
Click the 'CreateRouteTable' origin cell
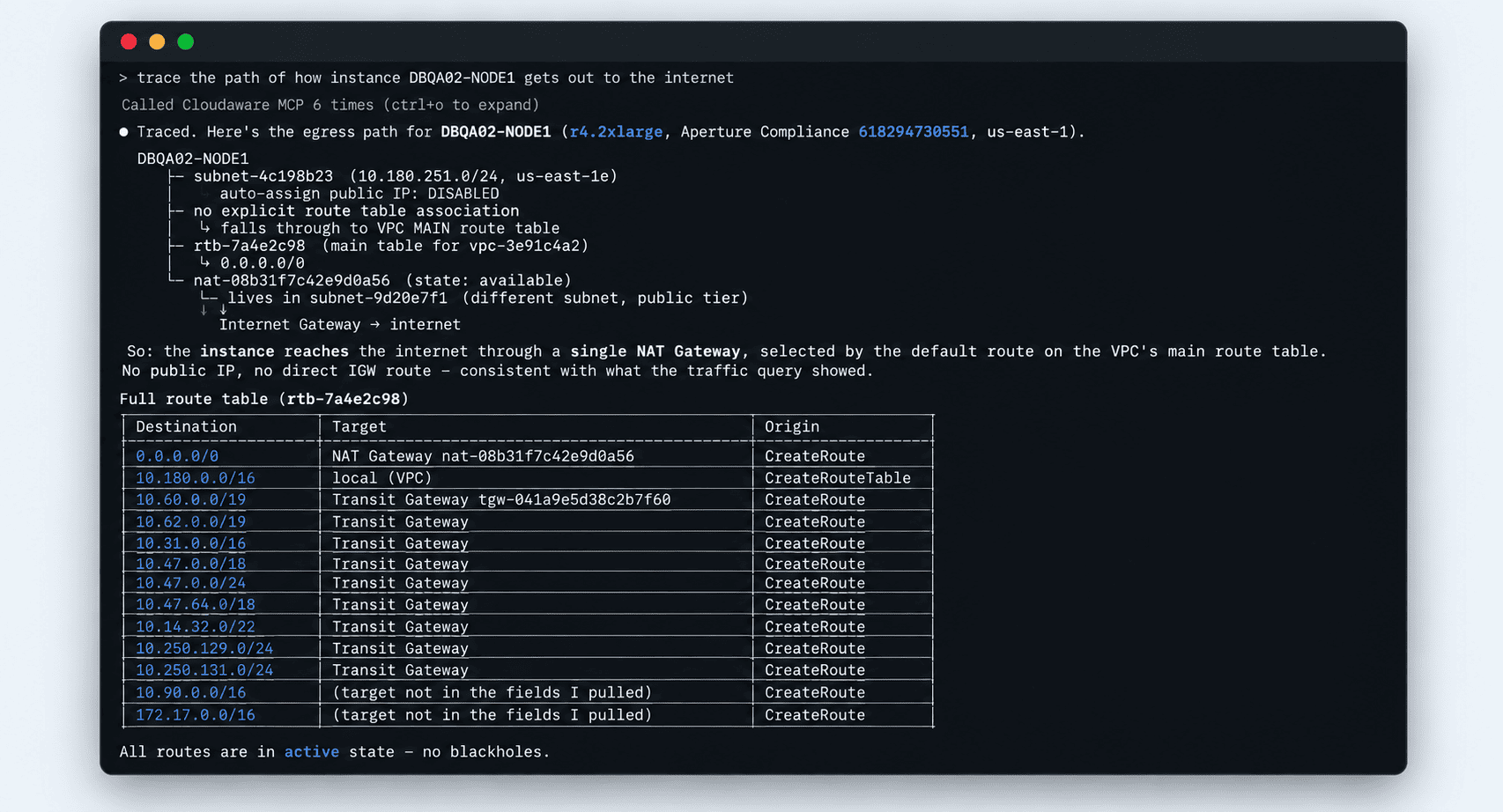point(837,478)
